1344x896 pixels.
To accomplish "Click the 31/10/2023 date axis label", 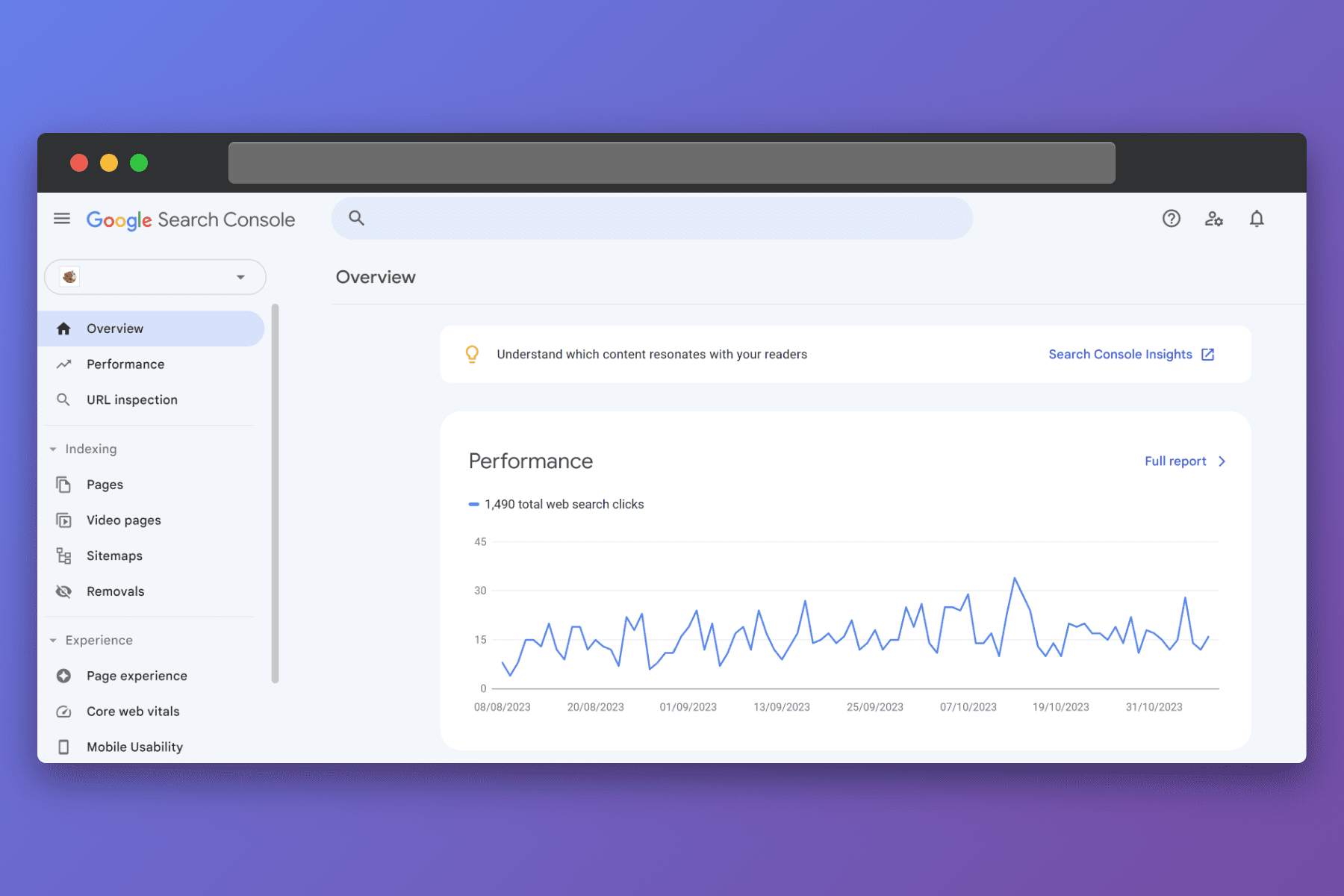I will point(1154,707).
